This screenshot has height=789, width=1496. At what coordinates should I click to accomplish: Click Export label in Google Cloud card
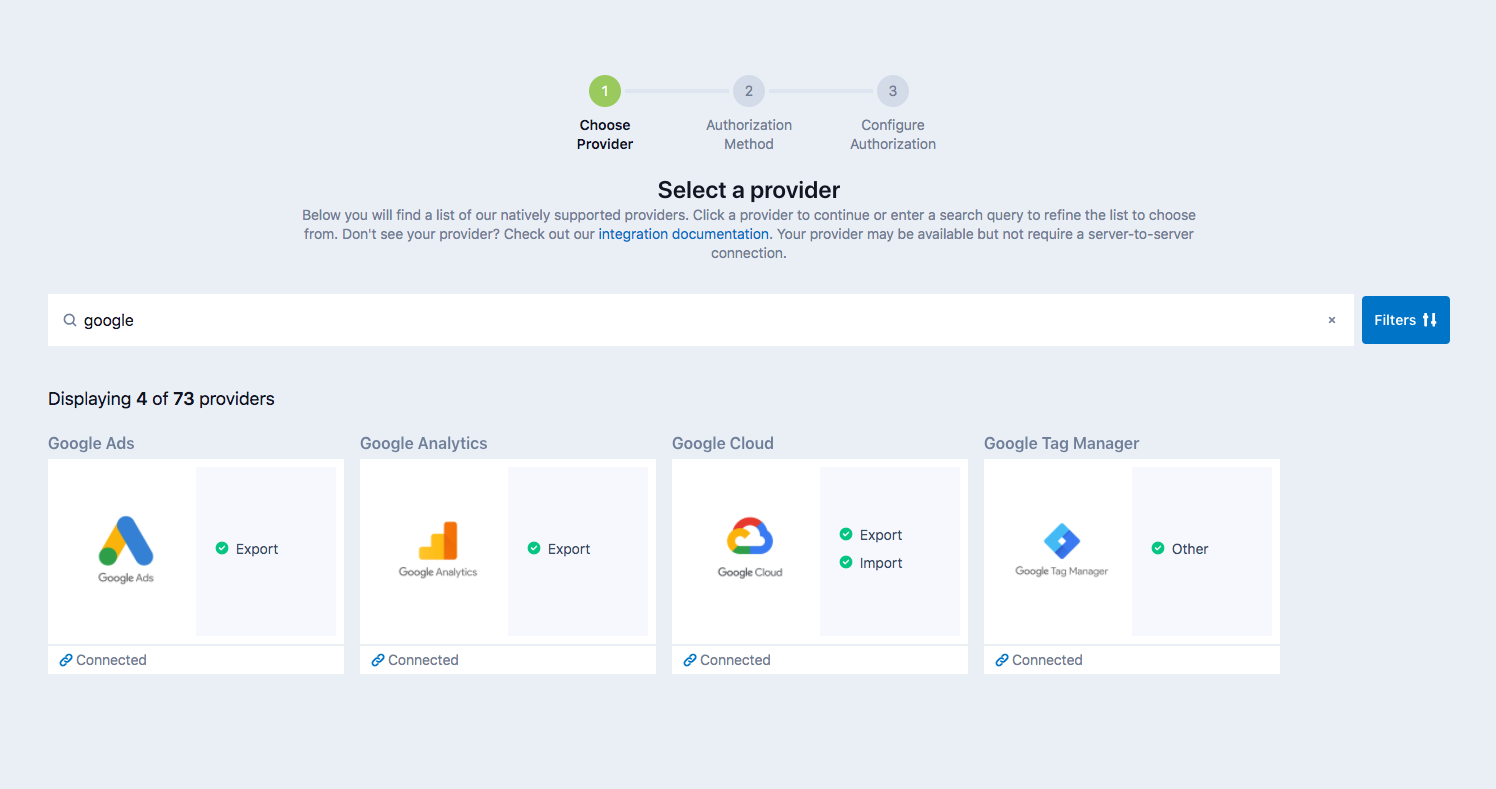click(881, 535)
